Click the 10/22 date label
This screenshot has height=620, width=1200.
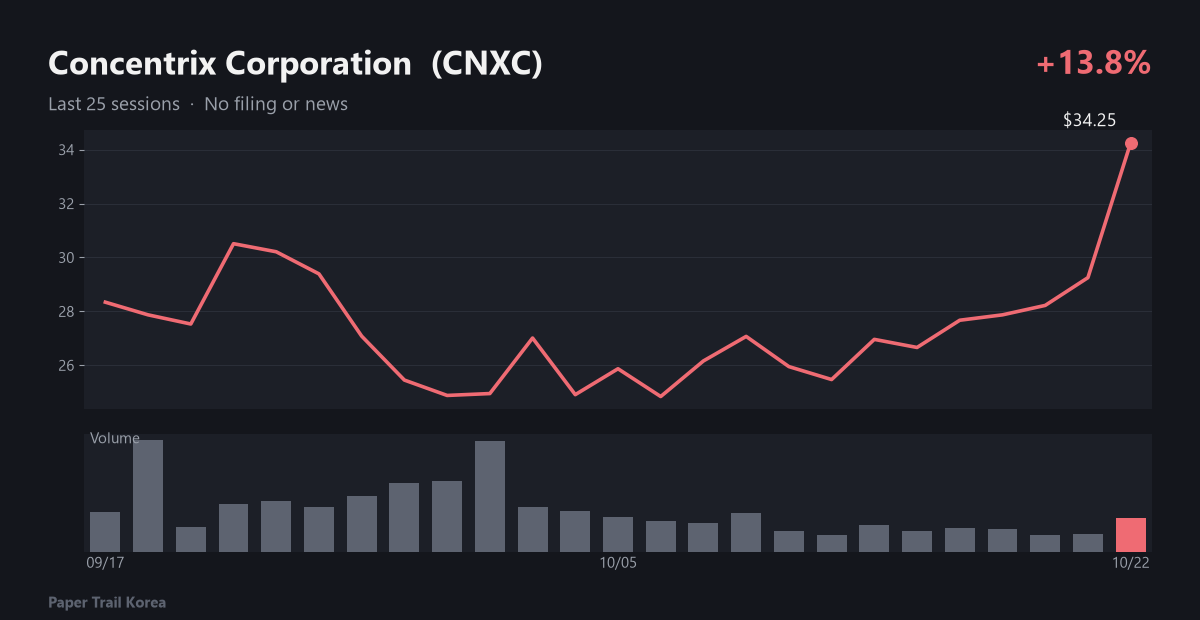1131,563
